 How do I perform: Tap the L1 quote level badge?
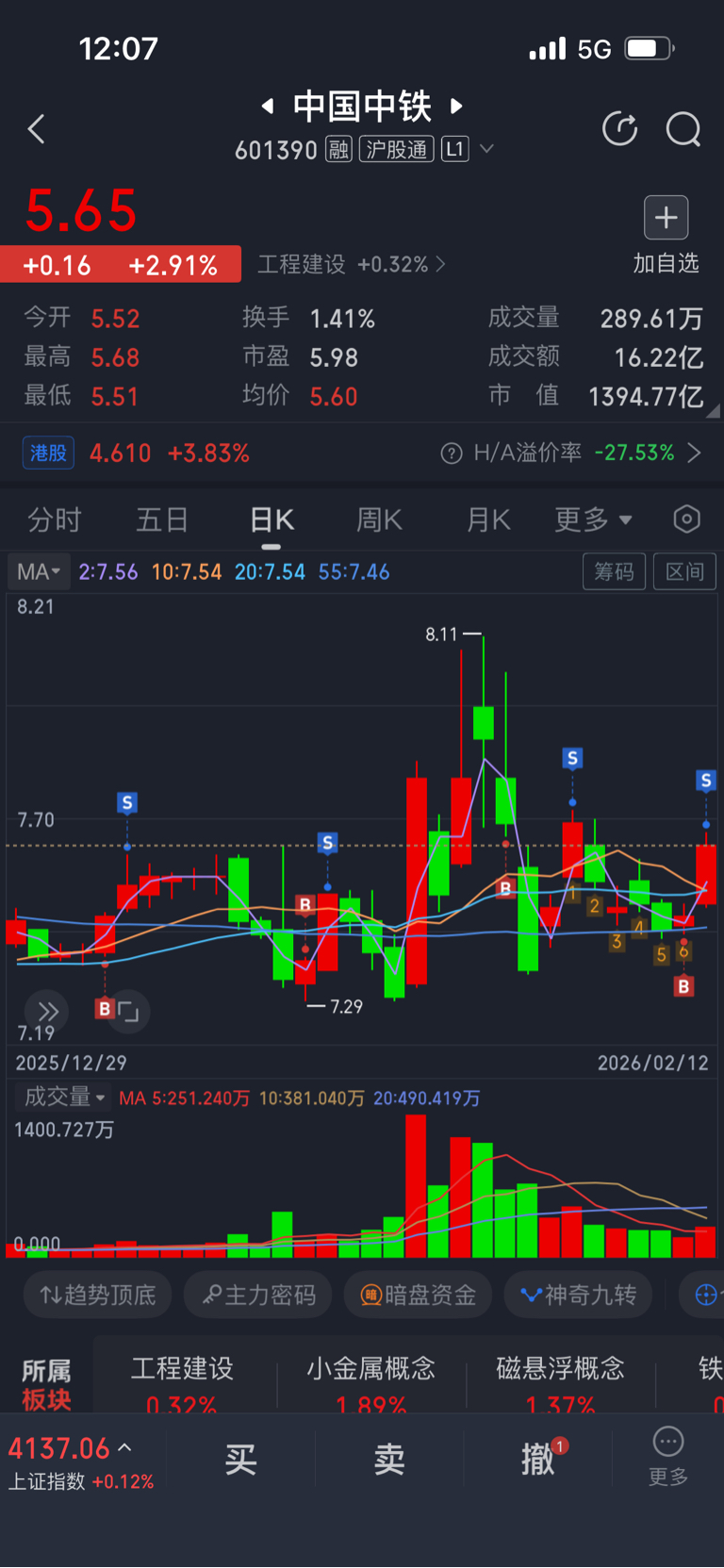454,149
